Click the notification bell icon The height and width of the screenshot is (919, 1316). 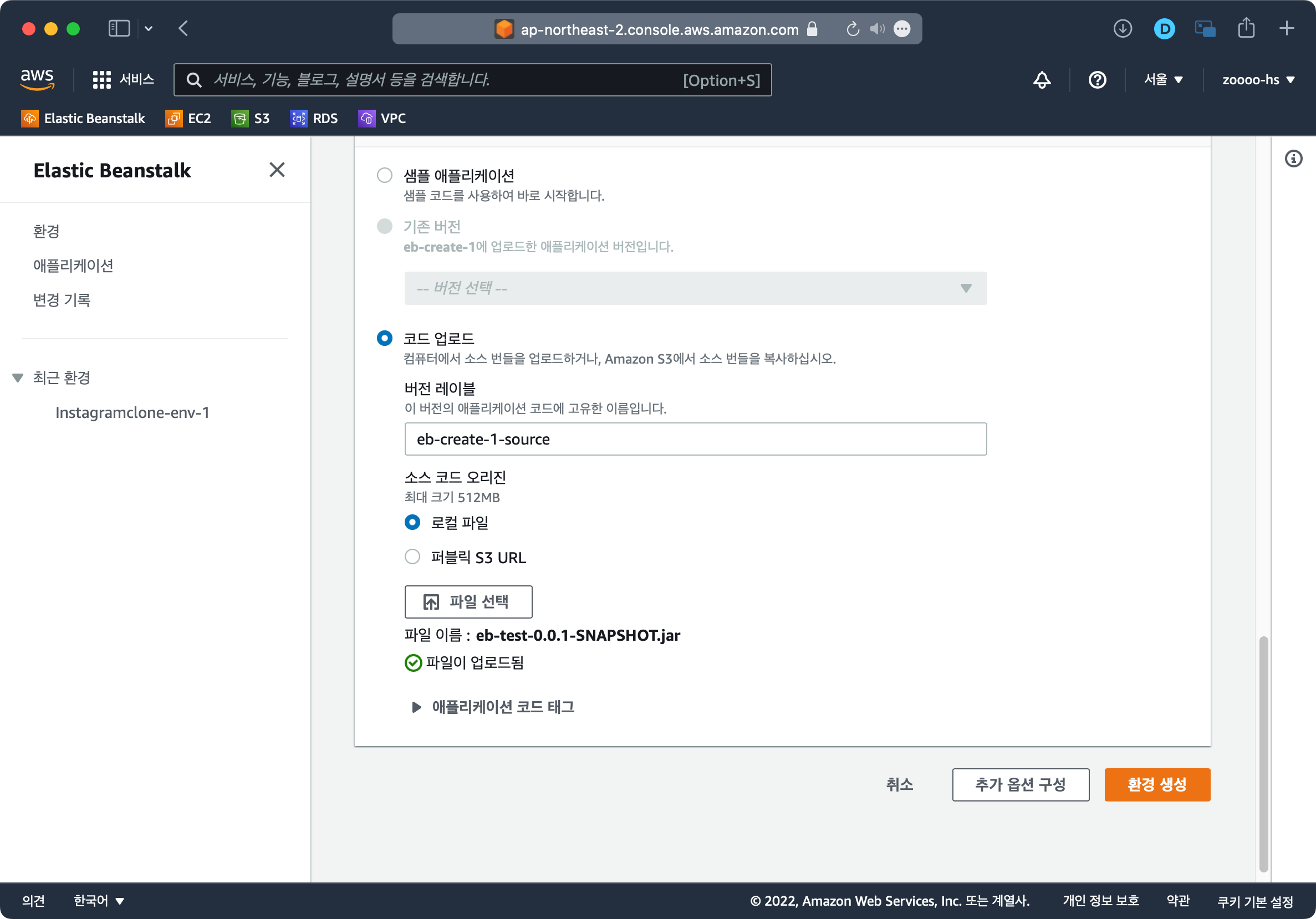click(1042, 80)
